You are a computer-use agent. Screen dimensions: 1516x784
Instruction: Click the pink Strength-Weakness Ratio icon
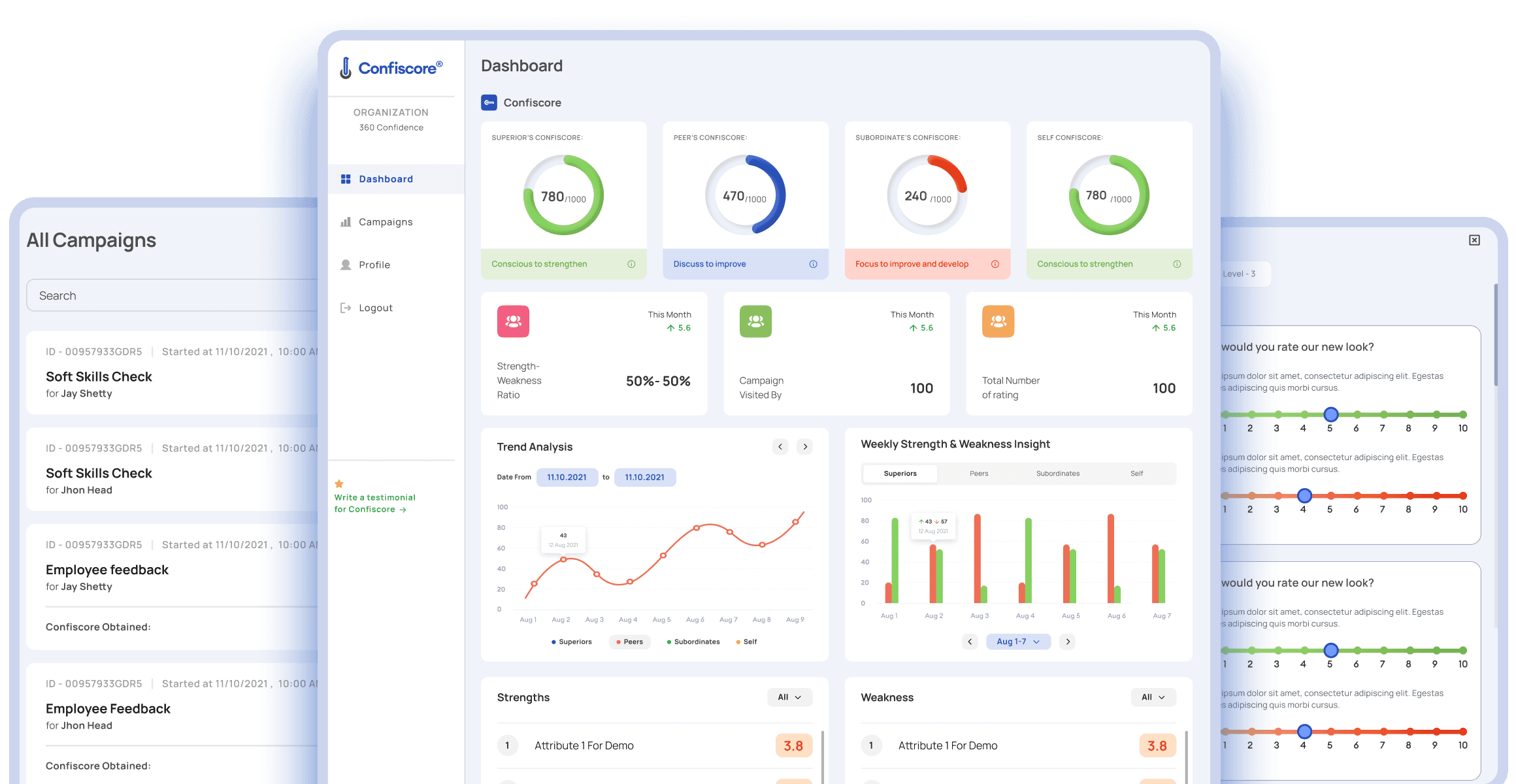pos(513,321)
